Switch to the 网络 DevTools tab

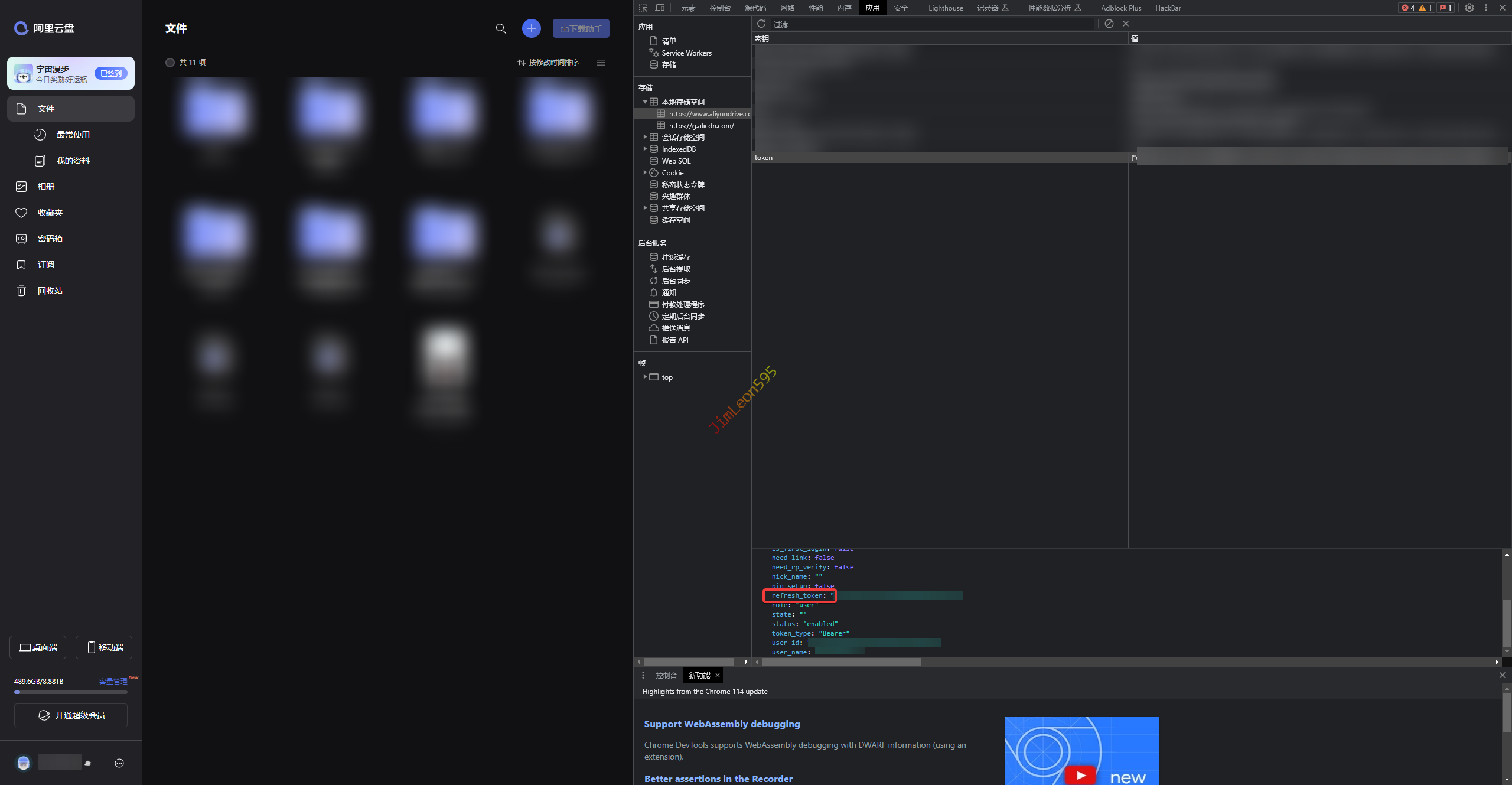pyautogui.click(x=787, y=8)
